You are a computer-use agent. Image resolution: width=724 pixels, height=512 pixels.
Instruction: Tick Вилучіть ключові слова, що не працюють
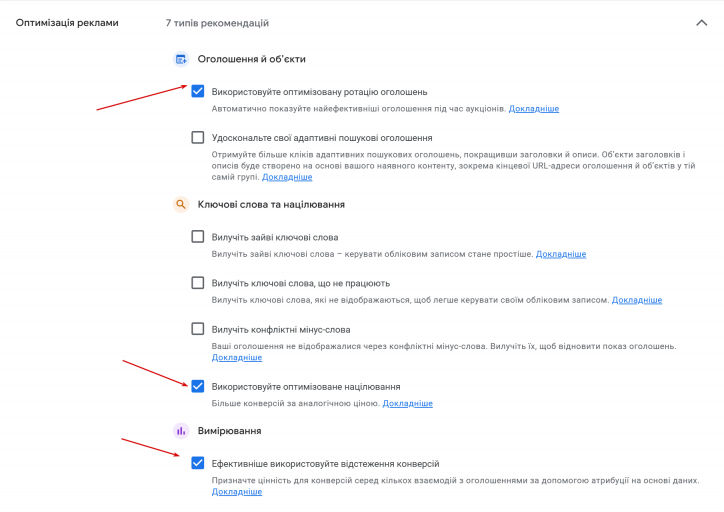click(x=198, y=283)
